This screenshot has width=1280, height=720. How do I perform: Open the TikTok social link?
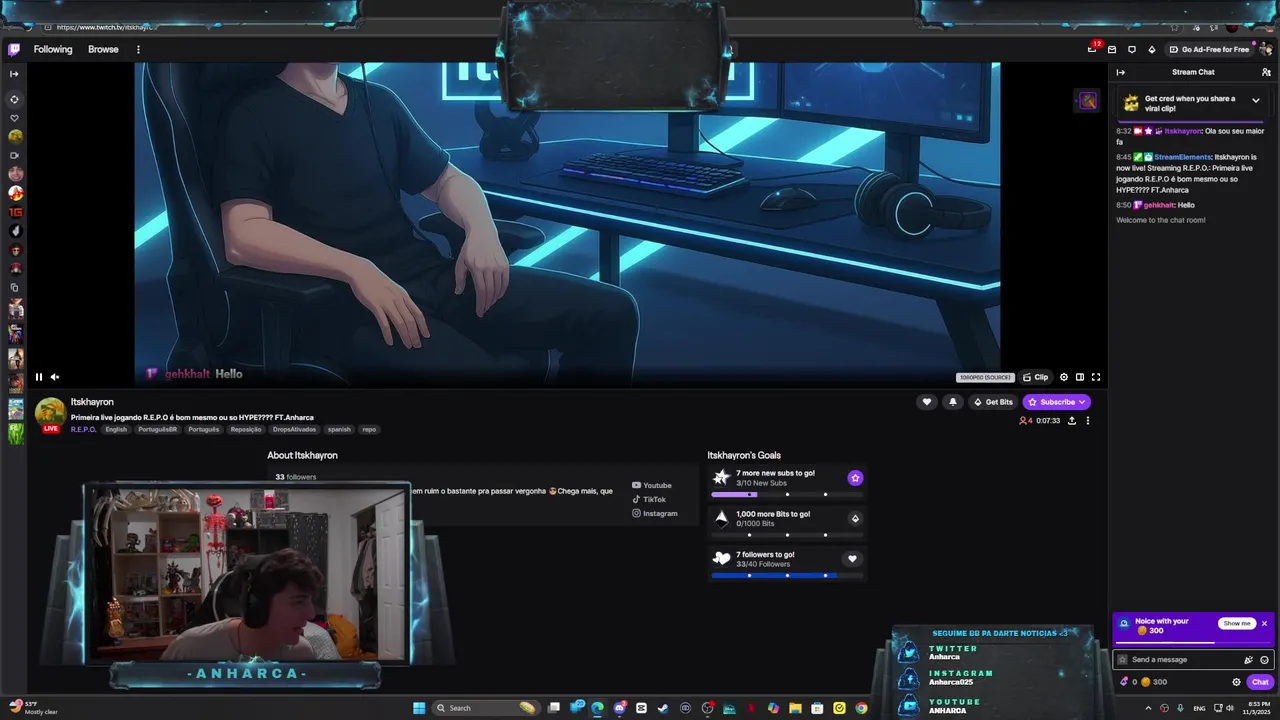pos(649,500)
